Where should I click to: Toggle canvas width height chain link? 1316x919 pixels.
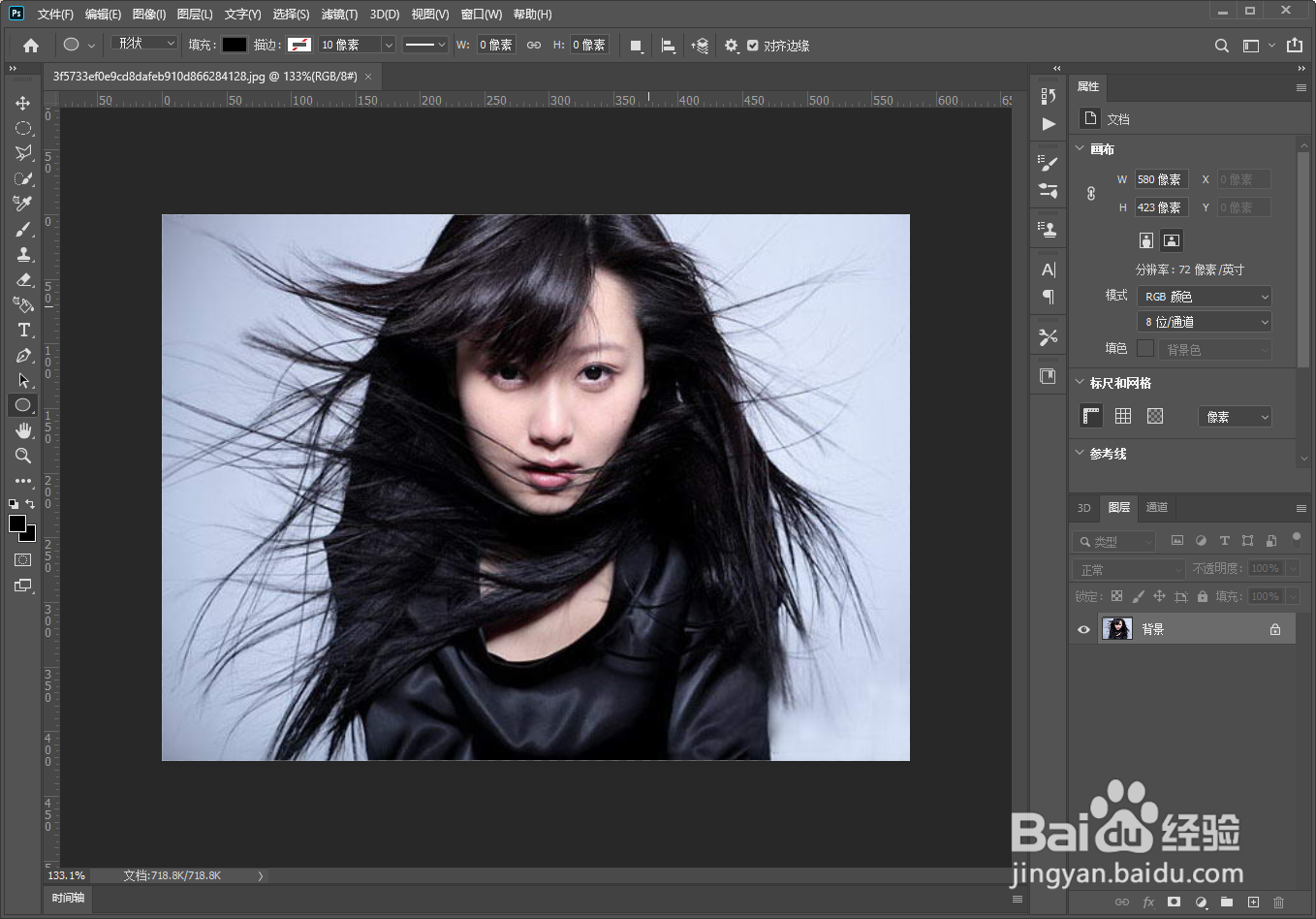tap(1091, 193)
